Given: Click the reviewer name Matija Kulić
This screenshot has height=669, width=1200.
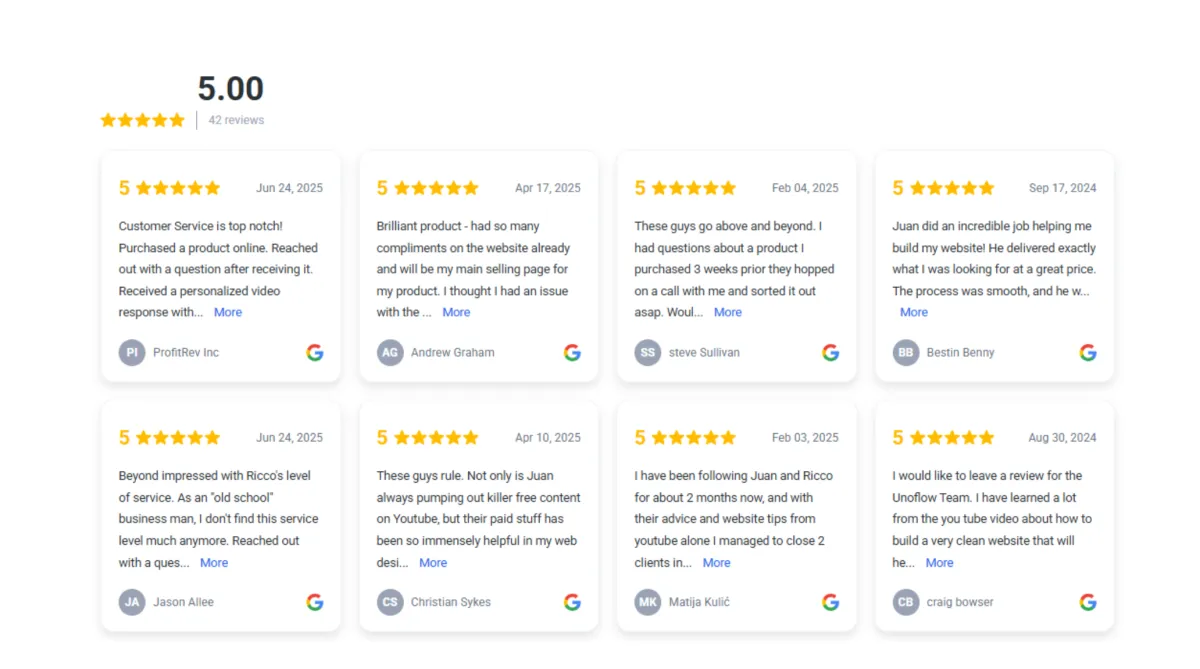Looking at the screenshot, I should 699,602.
